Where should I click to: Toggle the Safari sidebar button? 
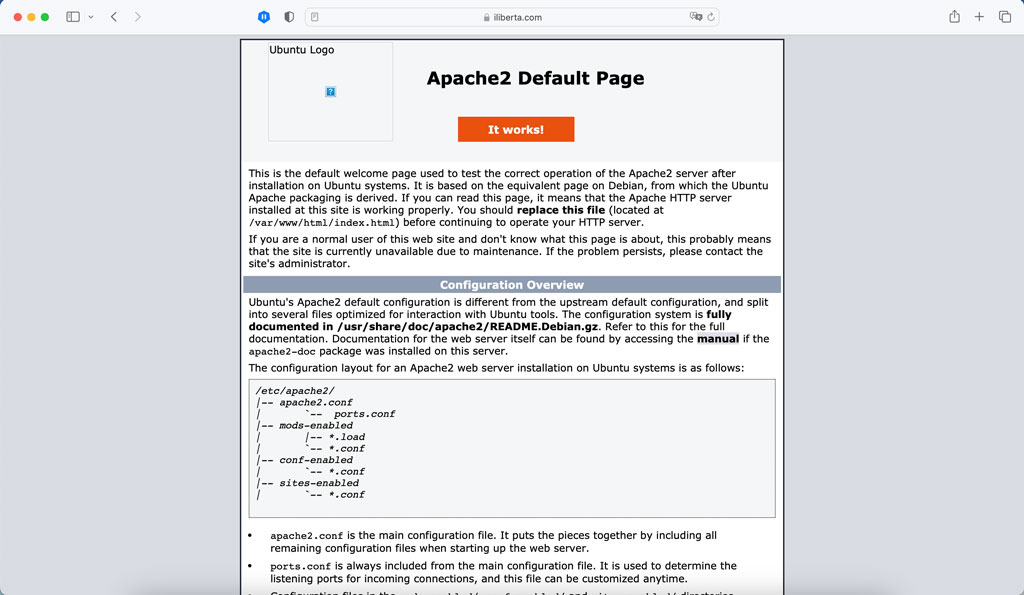(72, 17)
